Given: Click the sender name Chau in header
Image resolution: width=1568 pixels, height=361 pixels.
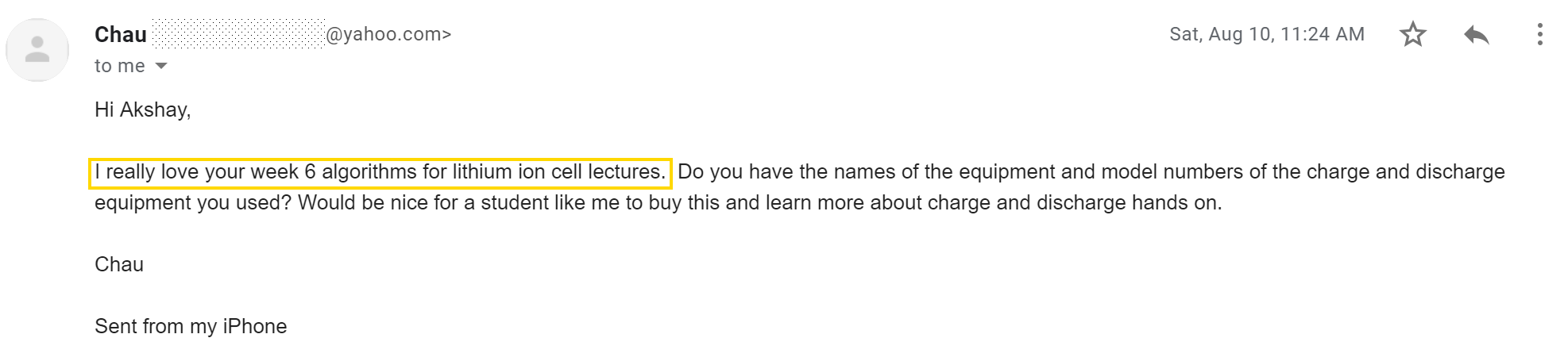Looking at the screenshot, I should pos(121,34).
